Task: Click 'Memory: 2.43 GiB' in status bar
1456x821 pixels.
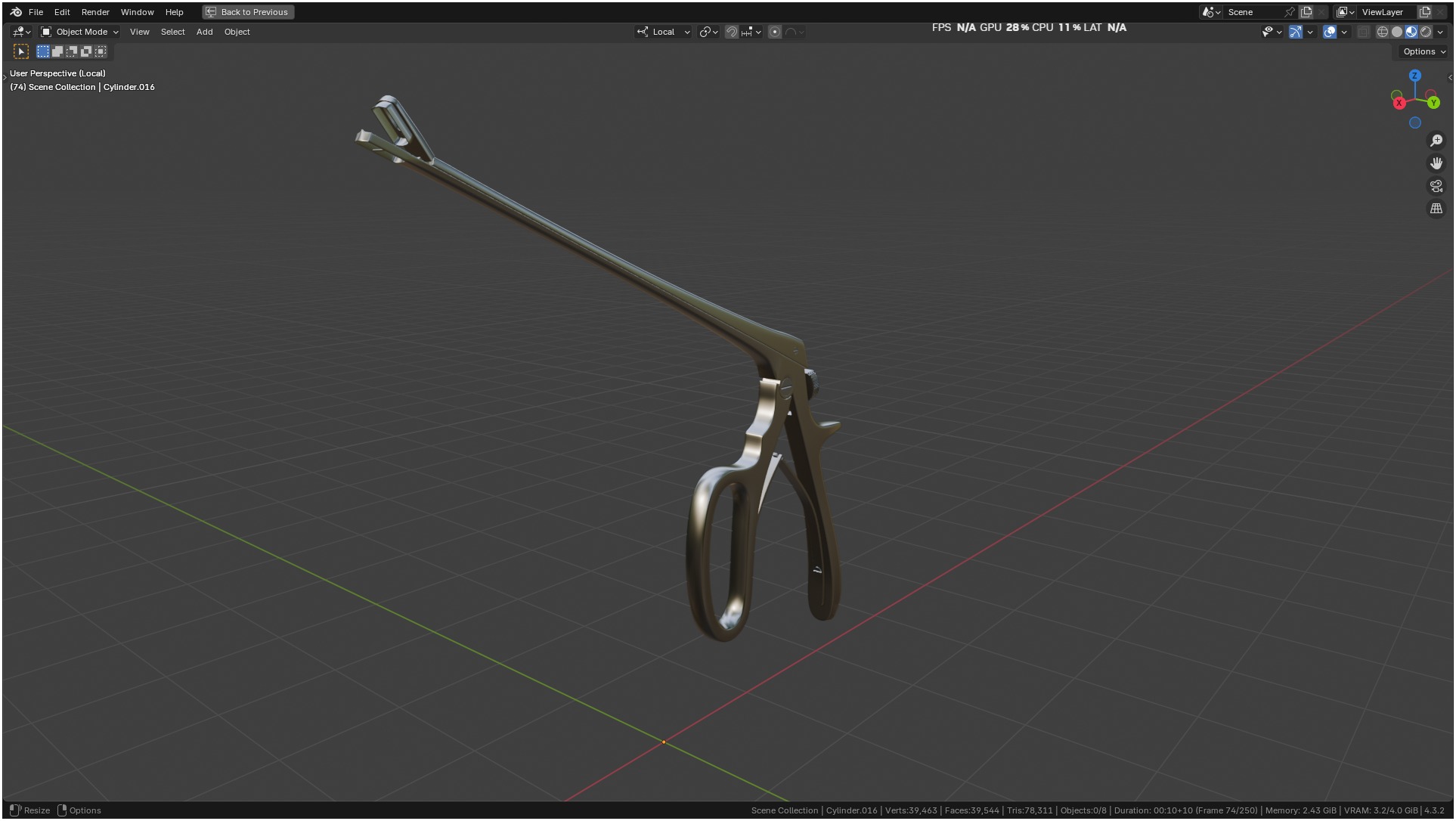Action: 1300,810
